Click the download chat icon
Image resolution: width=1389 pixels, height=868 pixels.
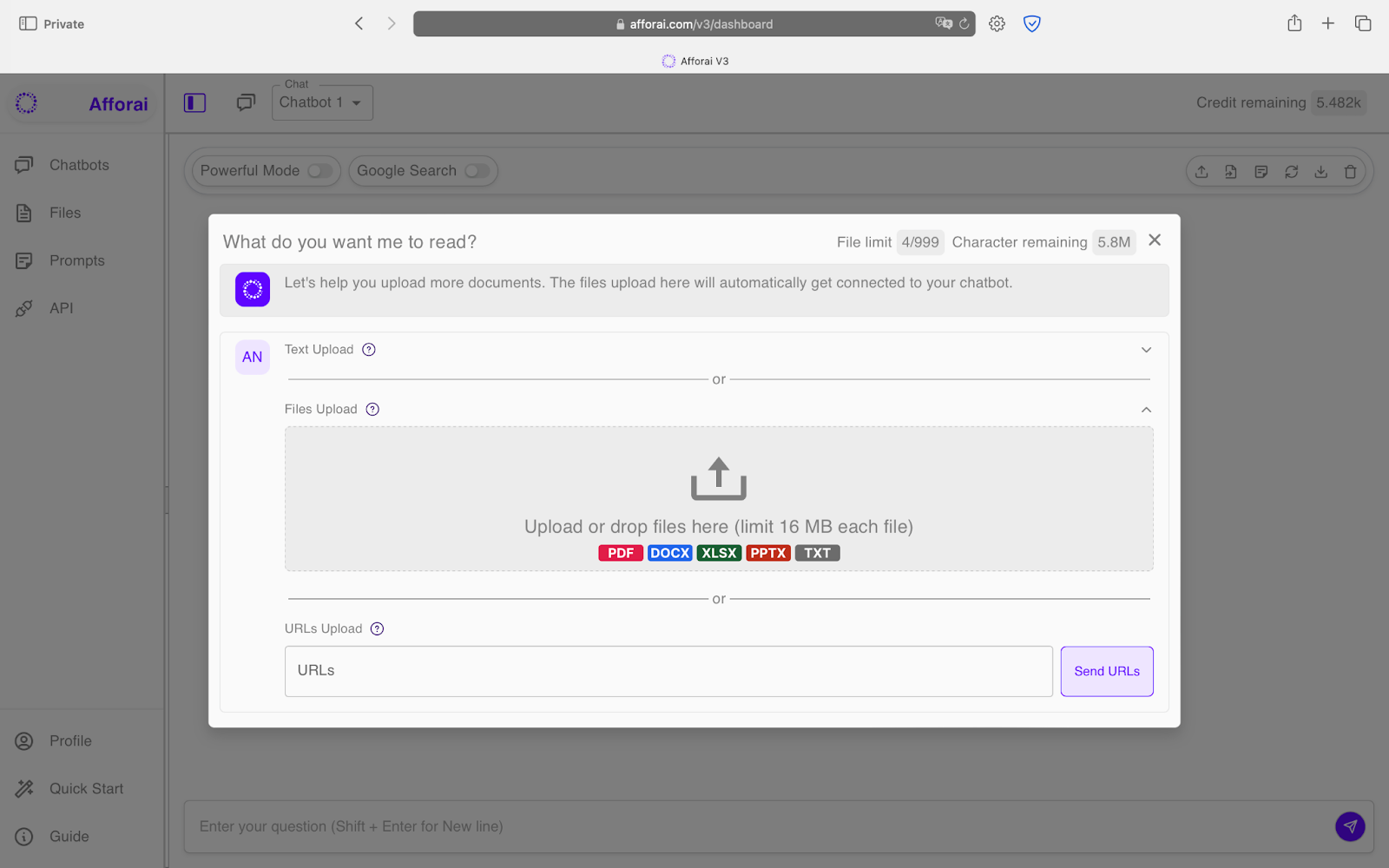tap(1320, 172)
